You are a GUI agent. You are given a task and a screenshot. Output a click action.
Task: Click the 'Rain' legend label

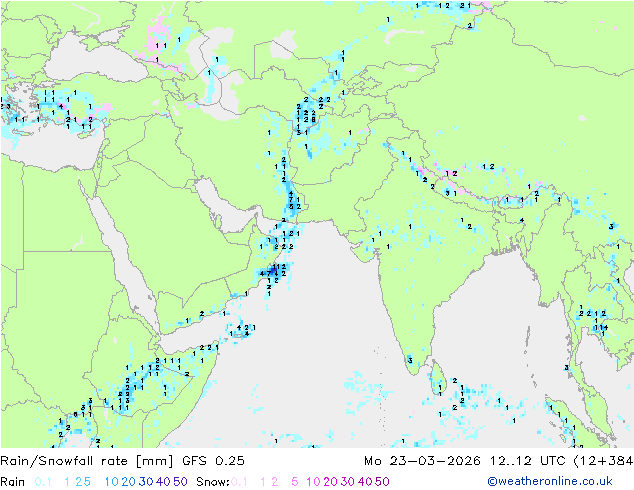point(13,482)
